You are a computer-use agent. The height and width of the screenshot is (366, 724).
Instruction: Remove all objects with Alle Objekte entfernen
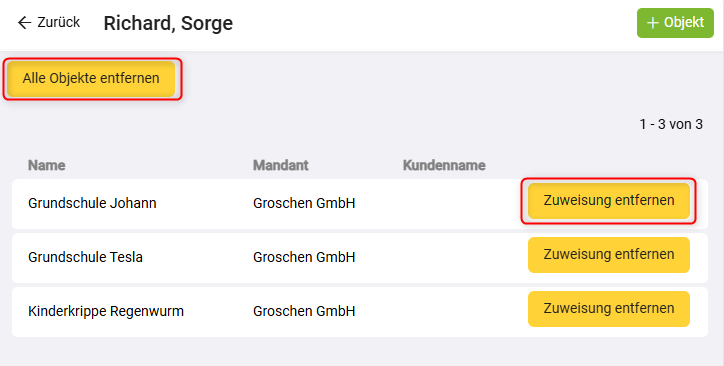point(91,78)
